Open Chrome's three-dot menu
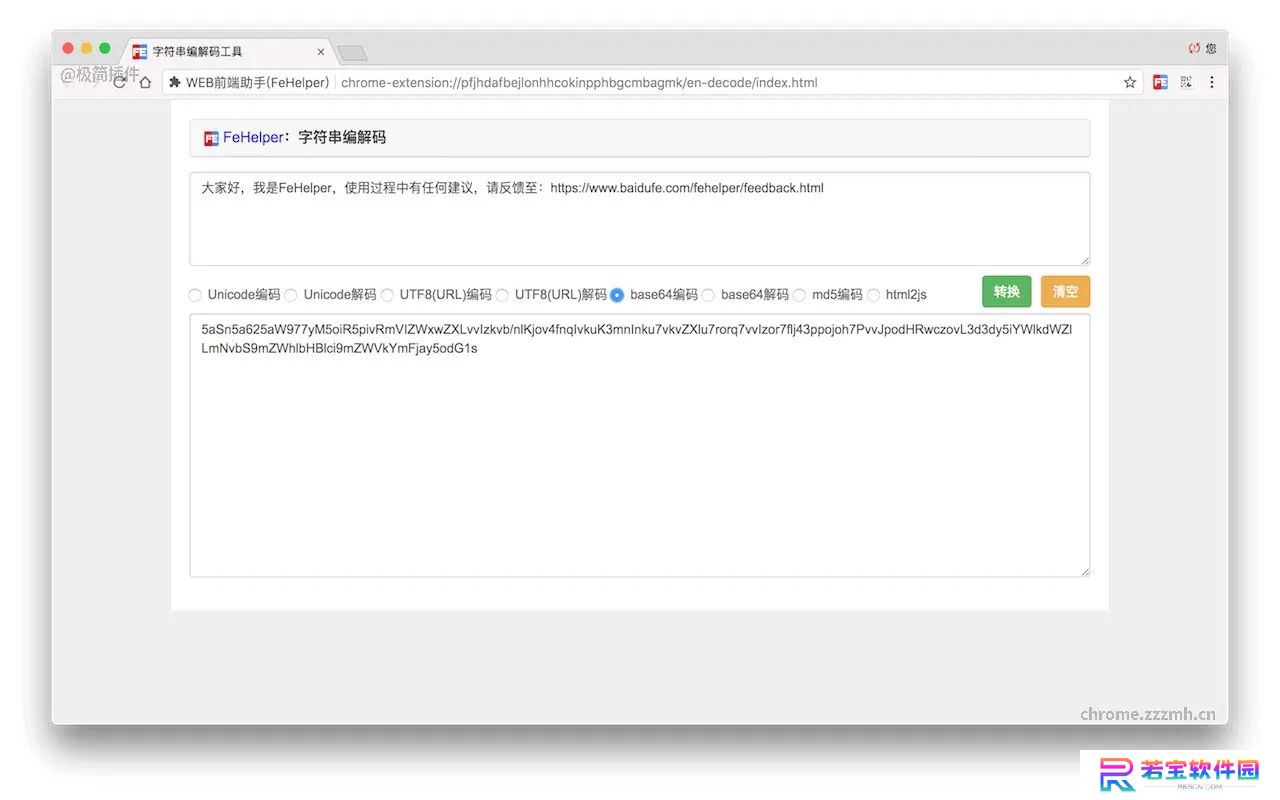Viewport: 1280px width, 800px height. (1212, 82)
